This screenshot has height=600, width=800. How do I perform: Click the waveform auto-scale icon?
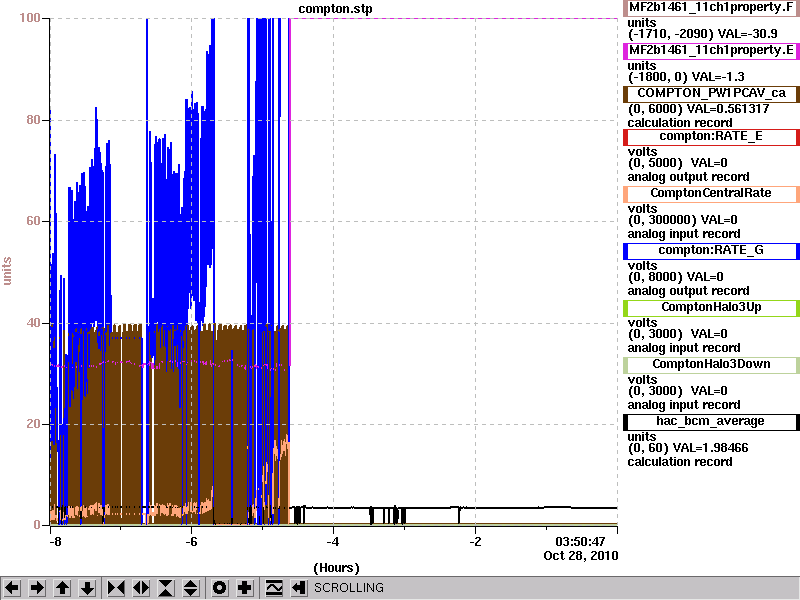(x=274, y=588)
